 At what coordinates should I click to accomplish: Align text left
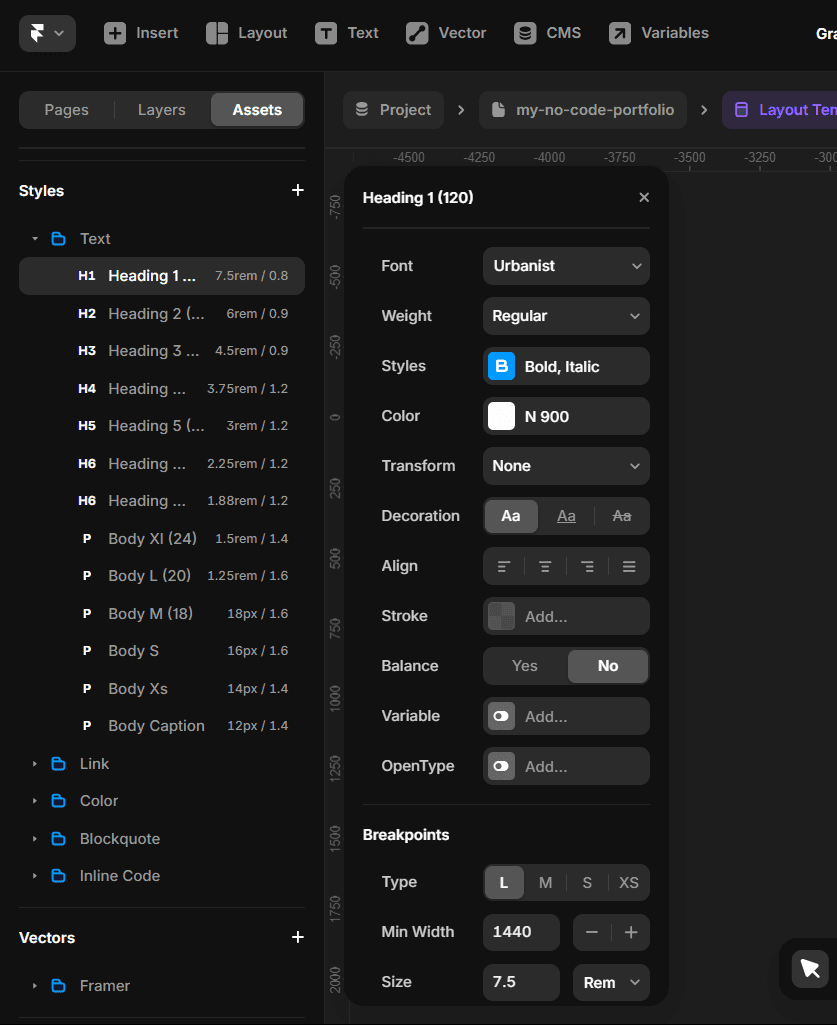tap(504, 566)
